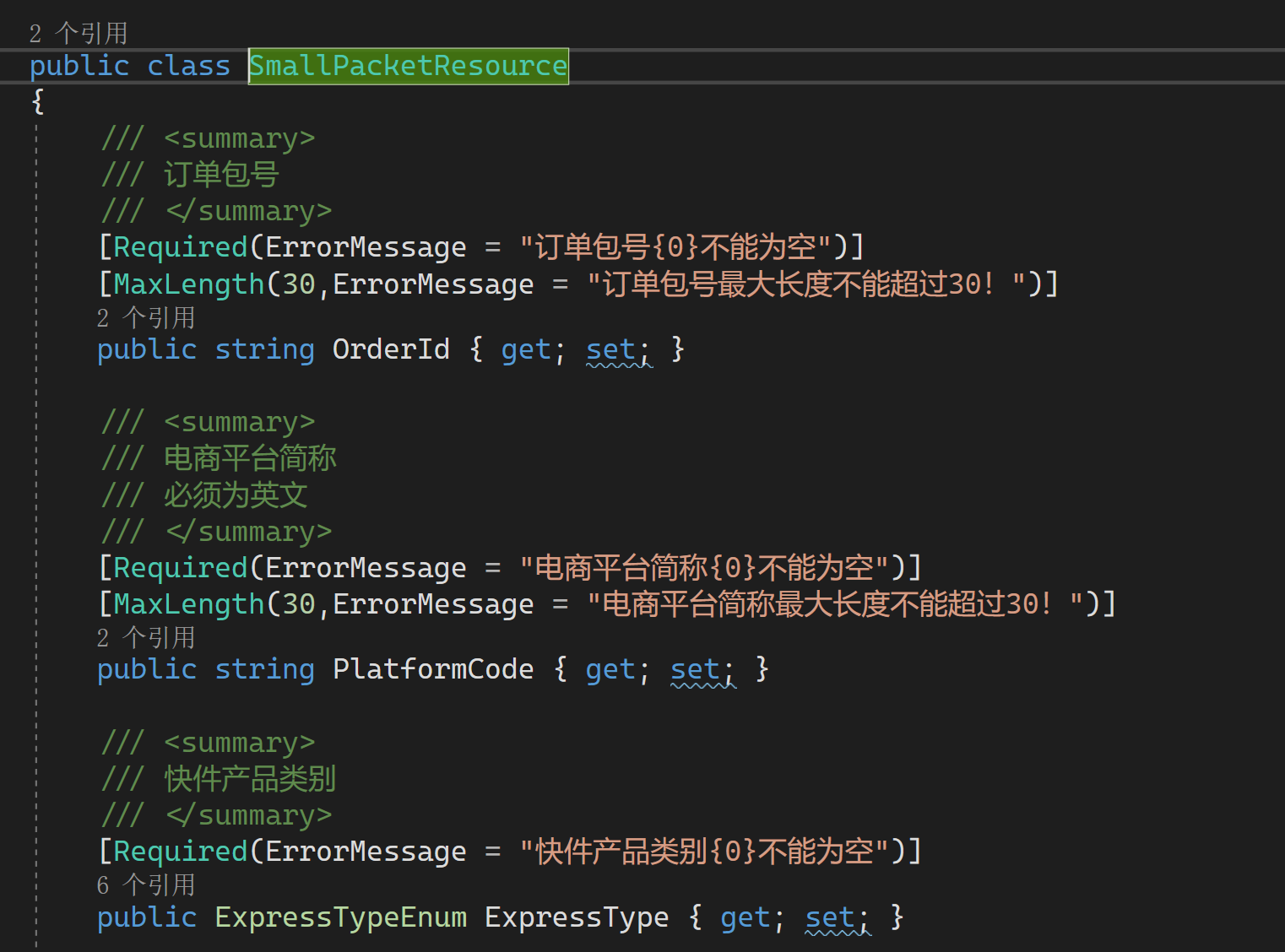This screenshot has height=952, width=1285.
Task: Open the "2 个引用" link above PlatformCode
Action: 145,638
